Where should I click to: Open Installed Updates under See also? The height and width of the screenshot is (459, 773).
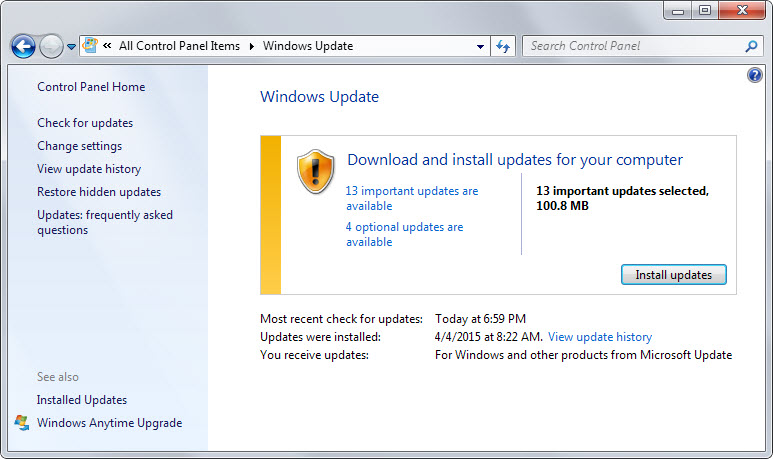click(x=82, y=400)
